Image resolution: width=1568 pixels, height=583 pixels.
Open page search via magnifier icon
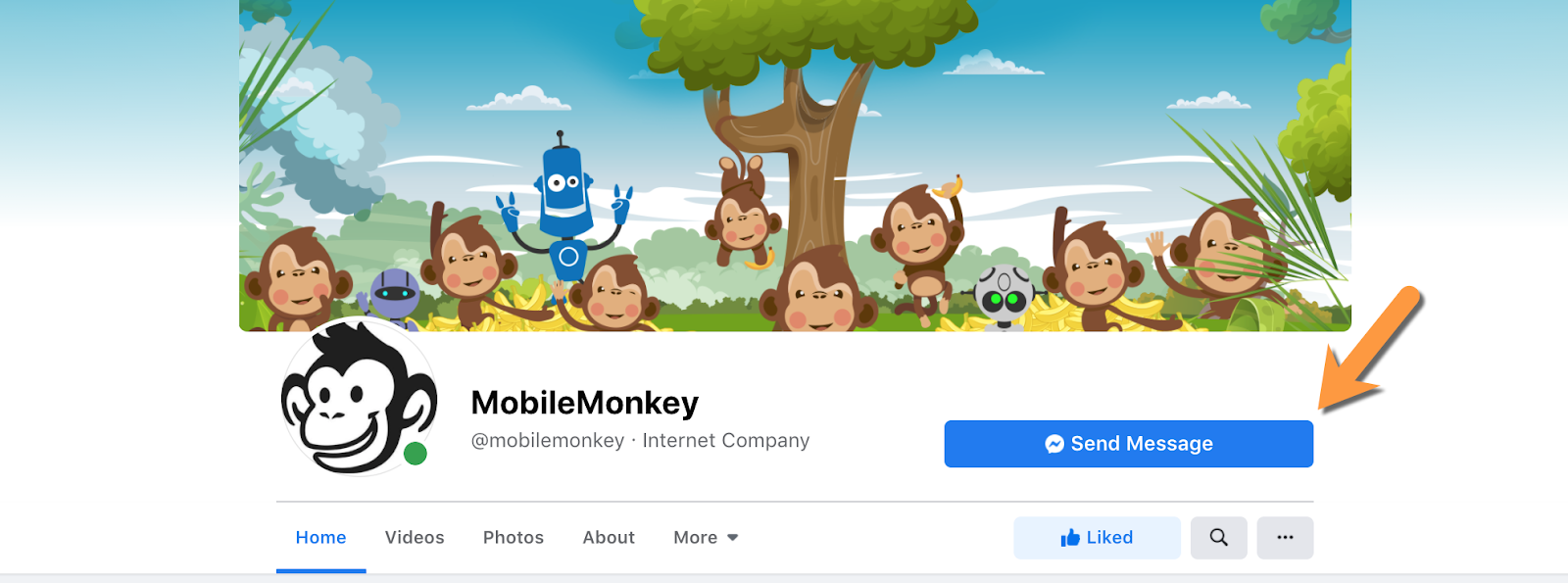click(1218, 538)
